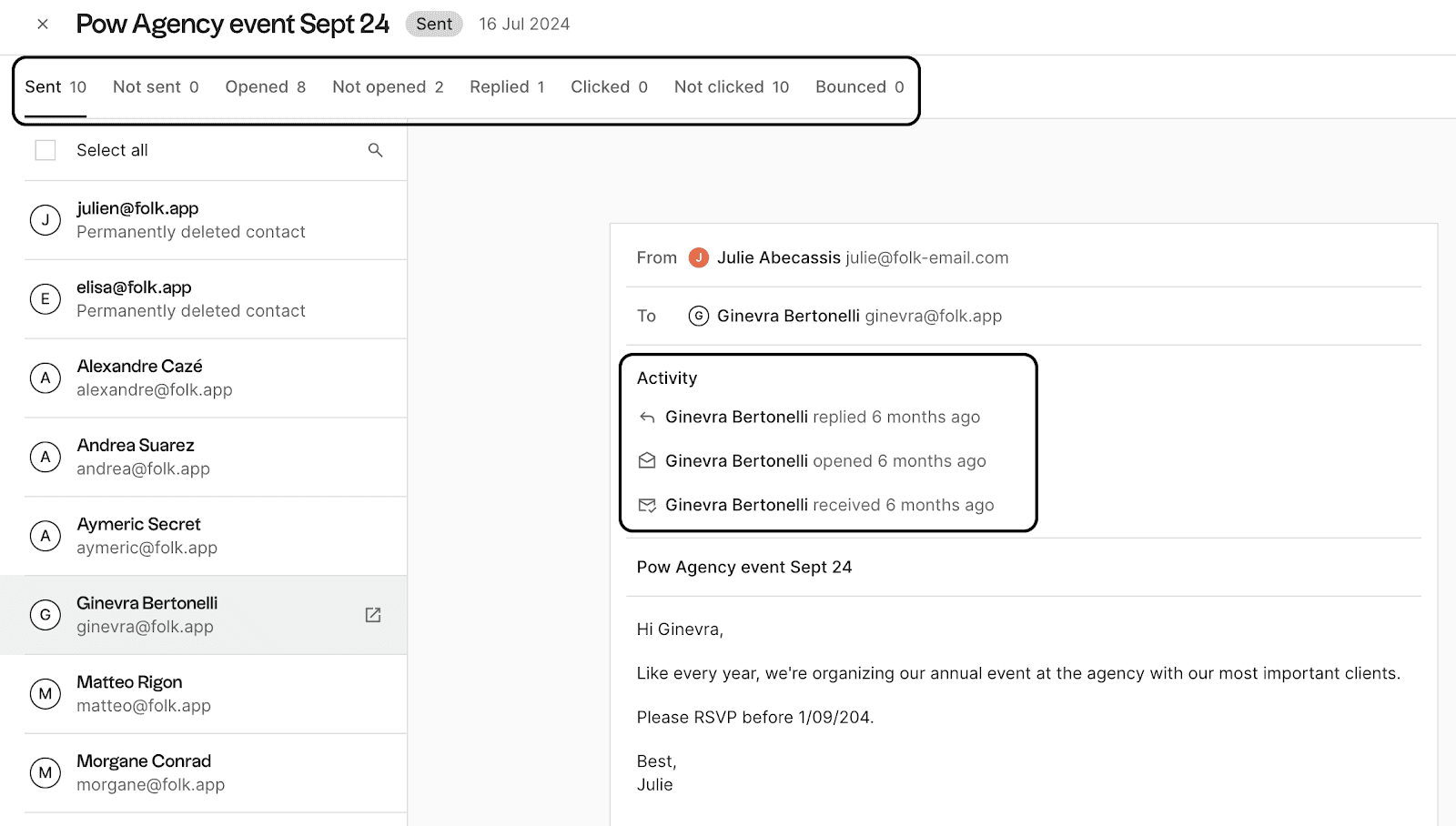The image size is (1456, 826).
Task: Click the reply arrow icon in Activity
Action: (x=647, y=418)
